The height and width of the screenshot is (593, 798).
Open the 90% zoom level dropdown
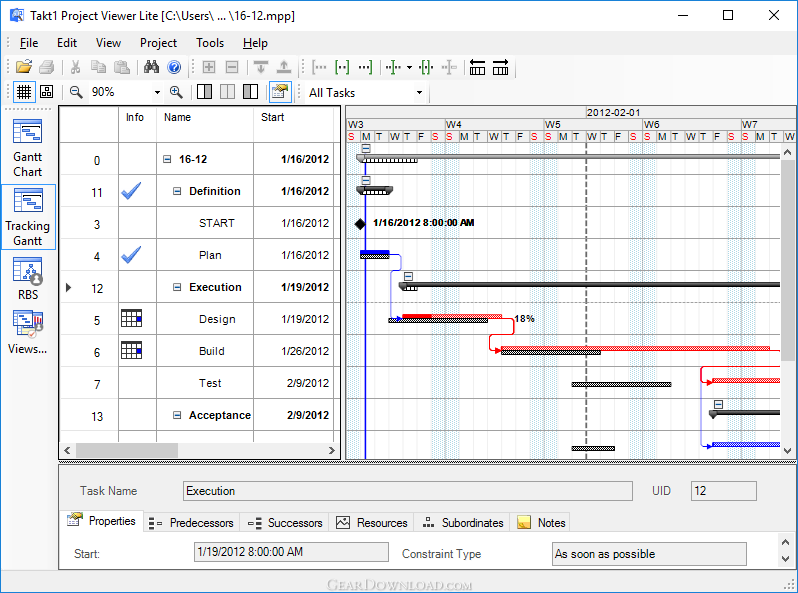point(157,93)
